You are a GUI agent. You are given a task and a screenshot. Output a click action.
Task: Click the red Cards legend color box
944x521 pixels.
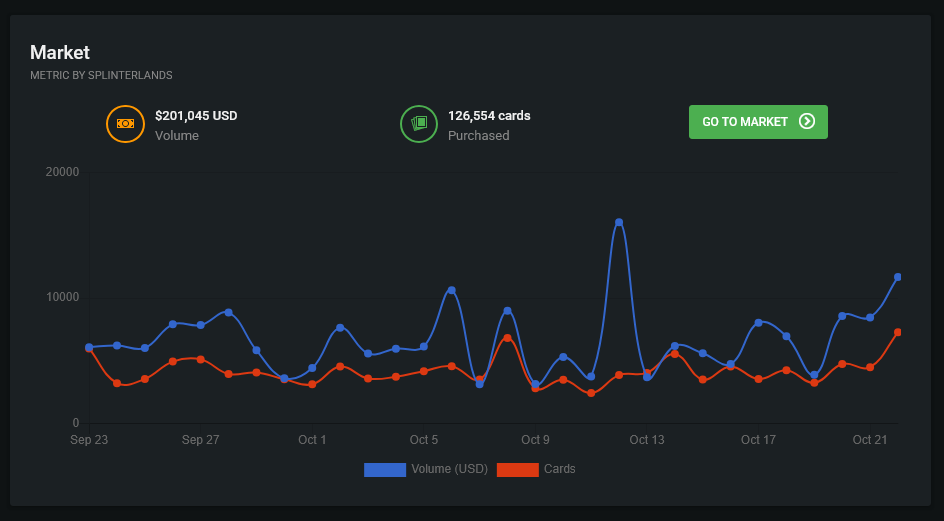coord(517,469)
